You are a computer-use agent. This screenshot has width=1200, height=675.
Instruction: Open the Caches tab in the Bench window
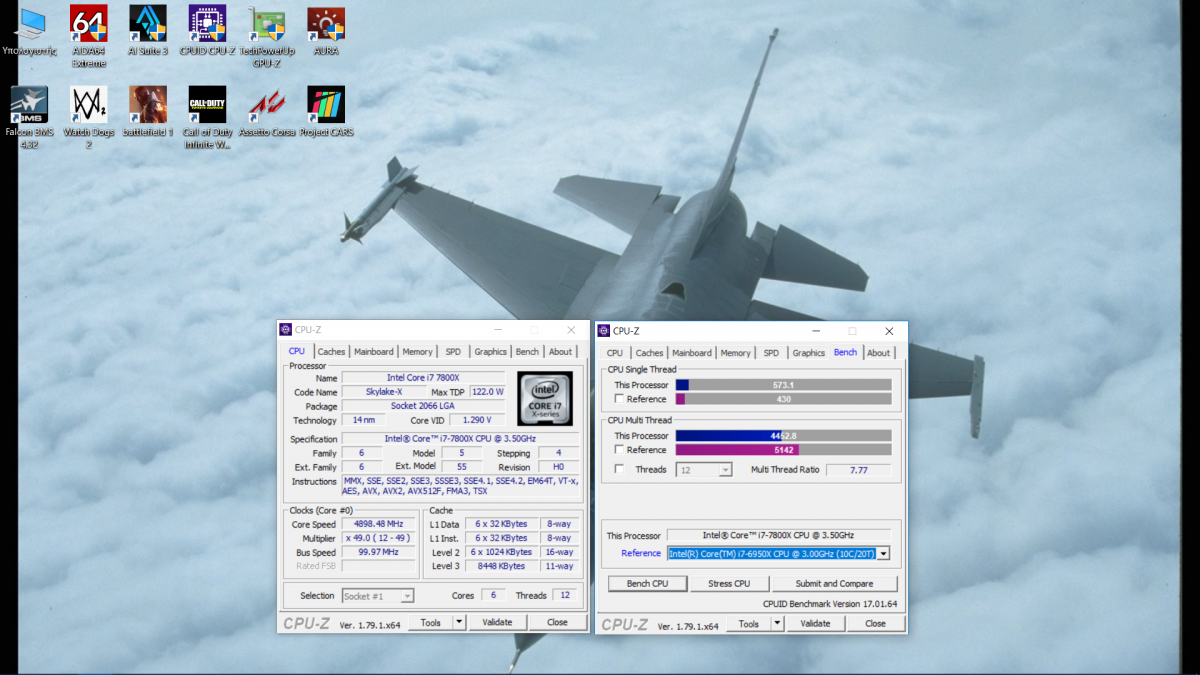pyautogui.click(x=649, y=353)
